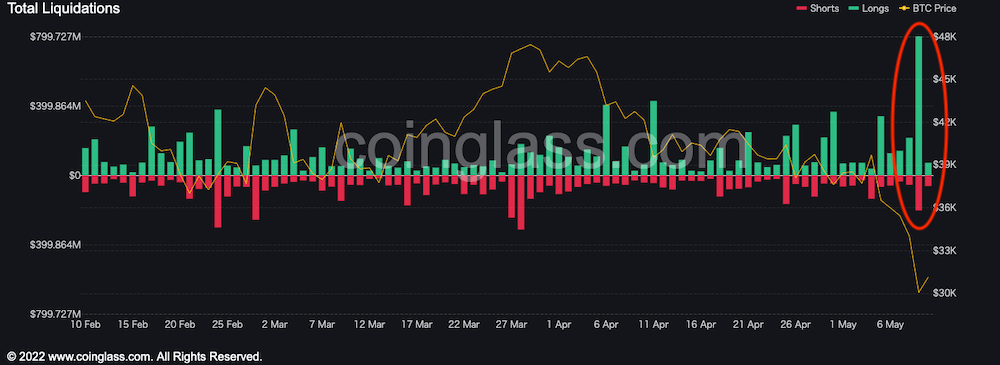Click the 10 Feb date label

tap(85, 325)
